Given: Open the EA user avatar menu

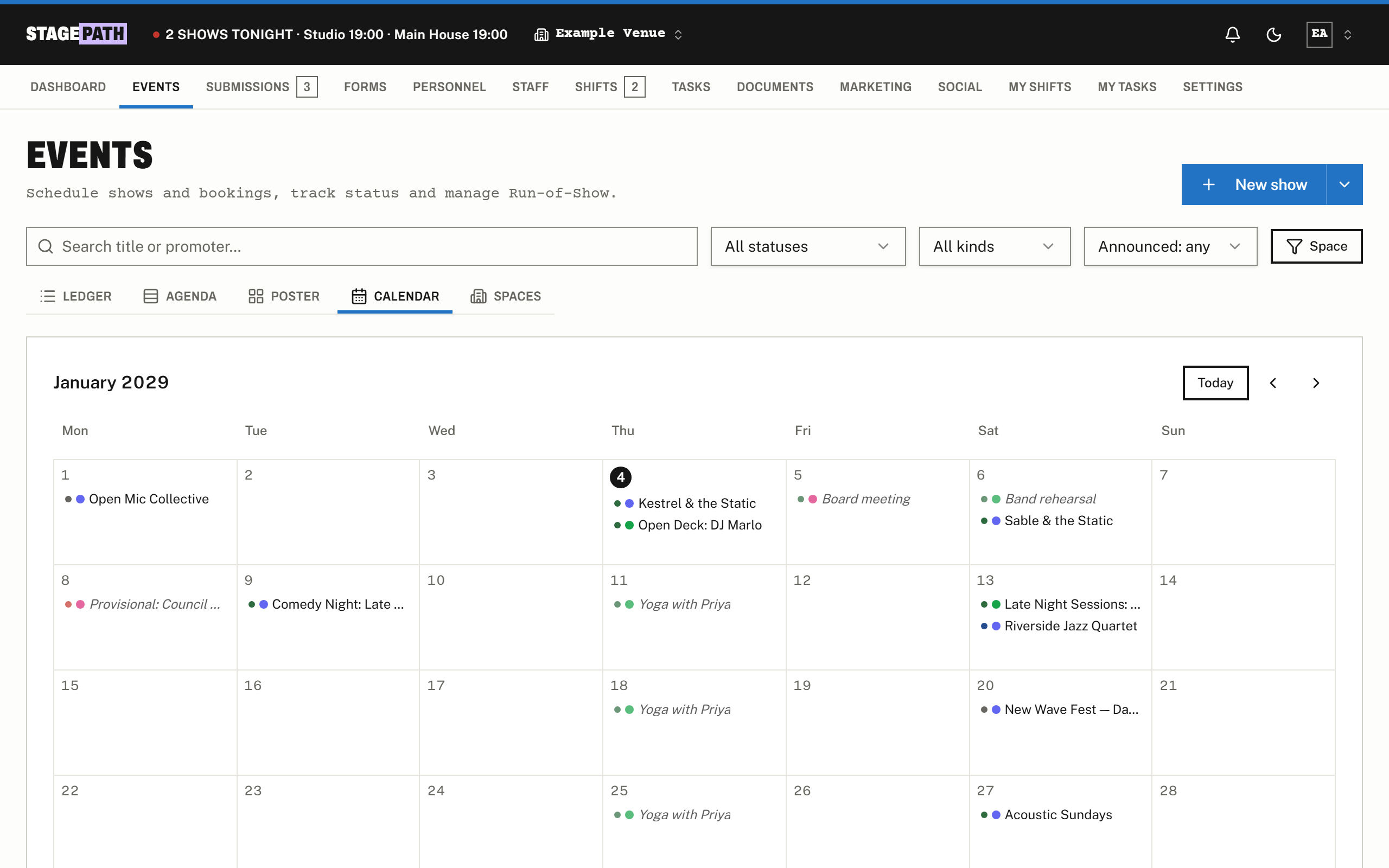Looking at the screenshot, I should pyautogui.click(x=1319, y=34).
